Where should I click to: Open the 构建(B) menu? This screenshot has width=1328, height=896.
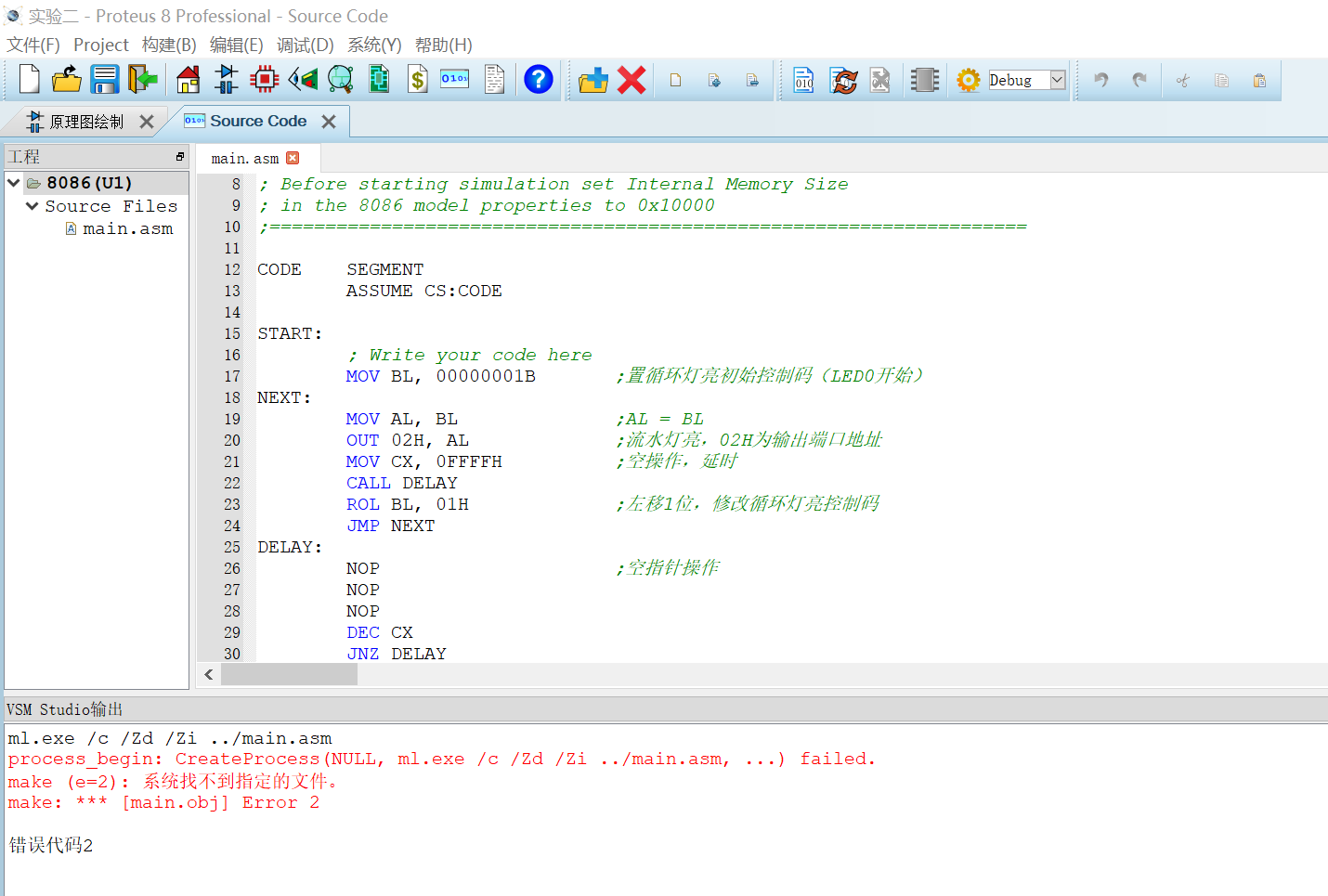coord(169,45)
